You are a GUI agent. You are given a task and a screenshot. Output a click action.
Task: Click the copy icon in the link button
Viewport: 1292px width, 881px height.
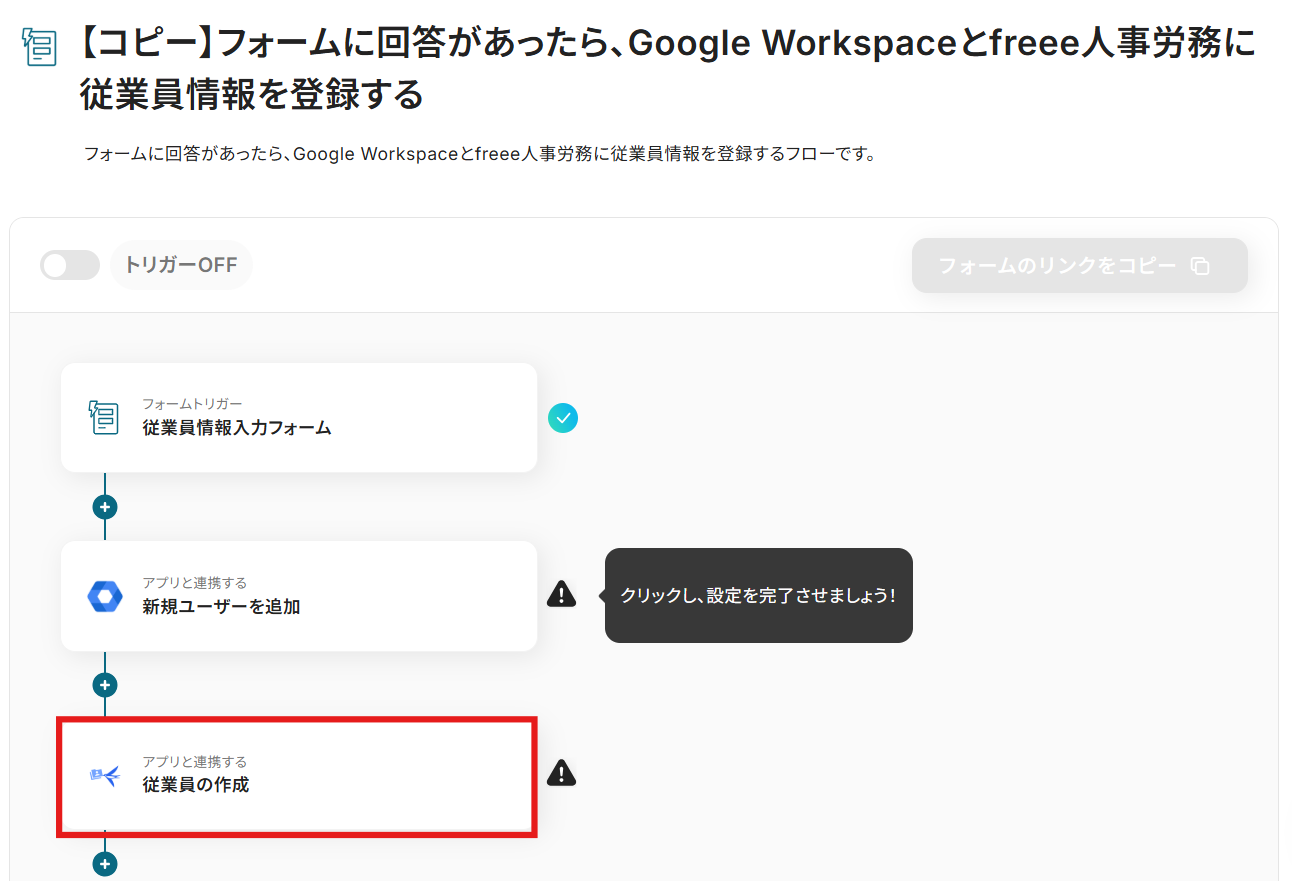pyautogui.click(x=1200, y=266)
